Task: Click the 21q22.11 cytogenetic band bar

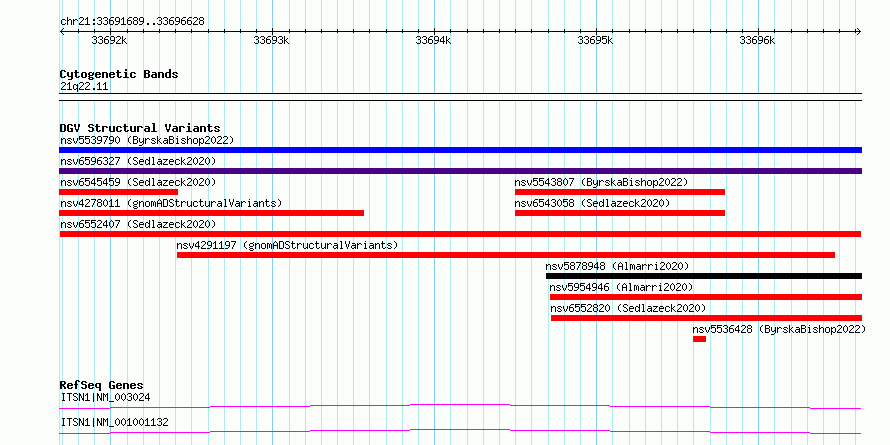Action: point(460,97)
